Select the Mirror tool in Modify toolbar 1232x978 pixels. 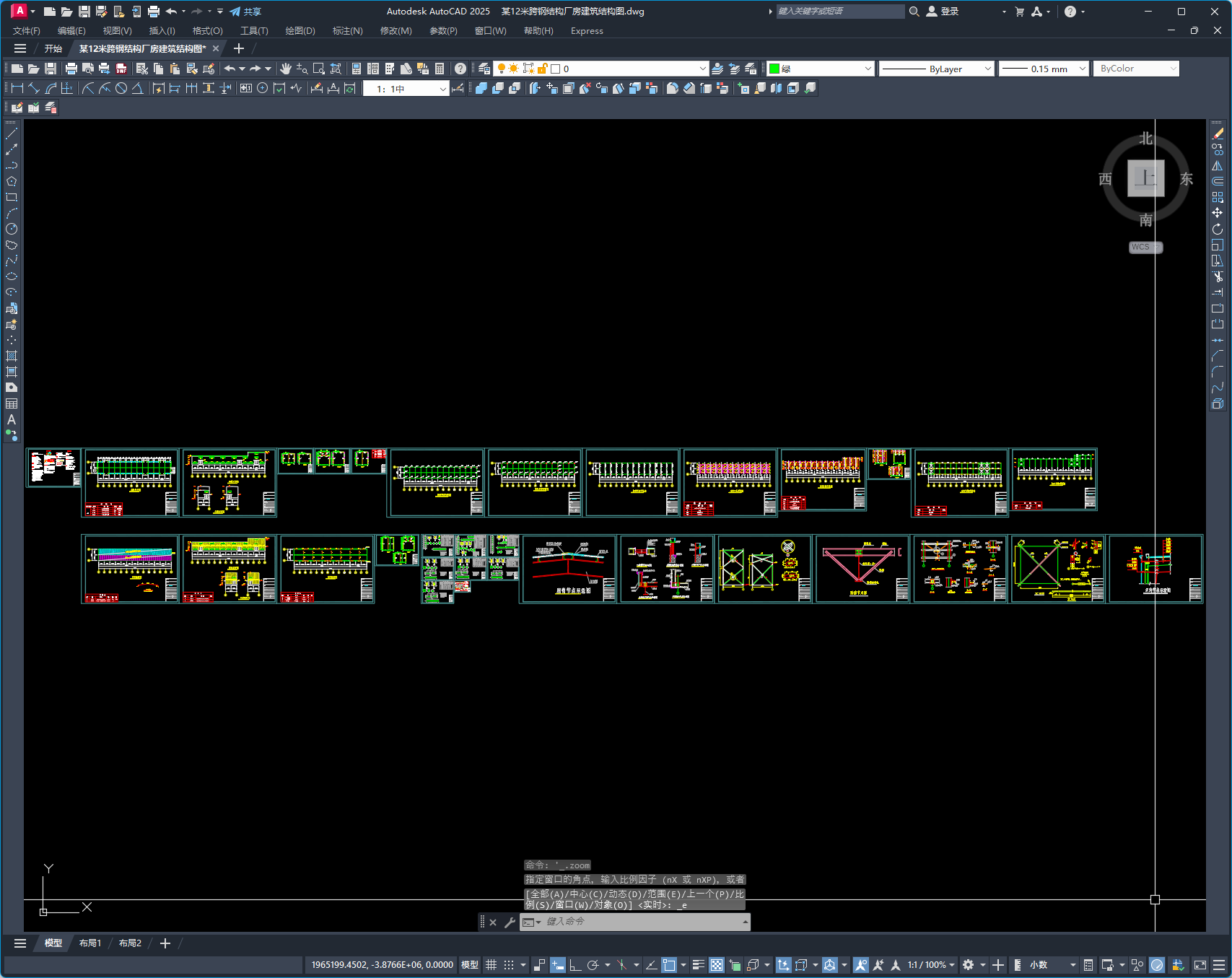click(1218, 165)
